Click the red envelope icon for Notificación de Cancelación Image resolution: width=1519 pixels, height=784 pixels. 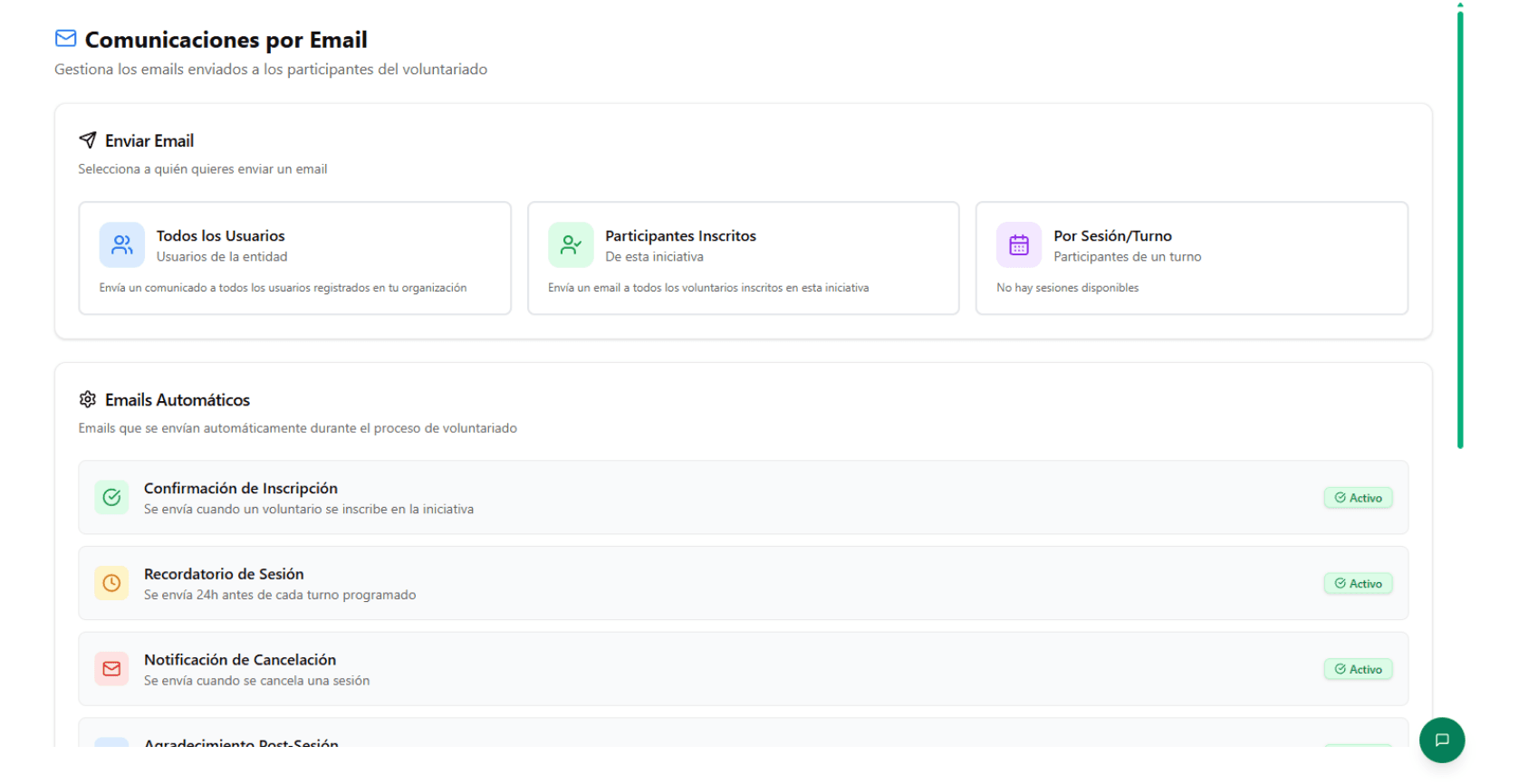111,669
